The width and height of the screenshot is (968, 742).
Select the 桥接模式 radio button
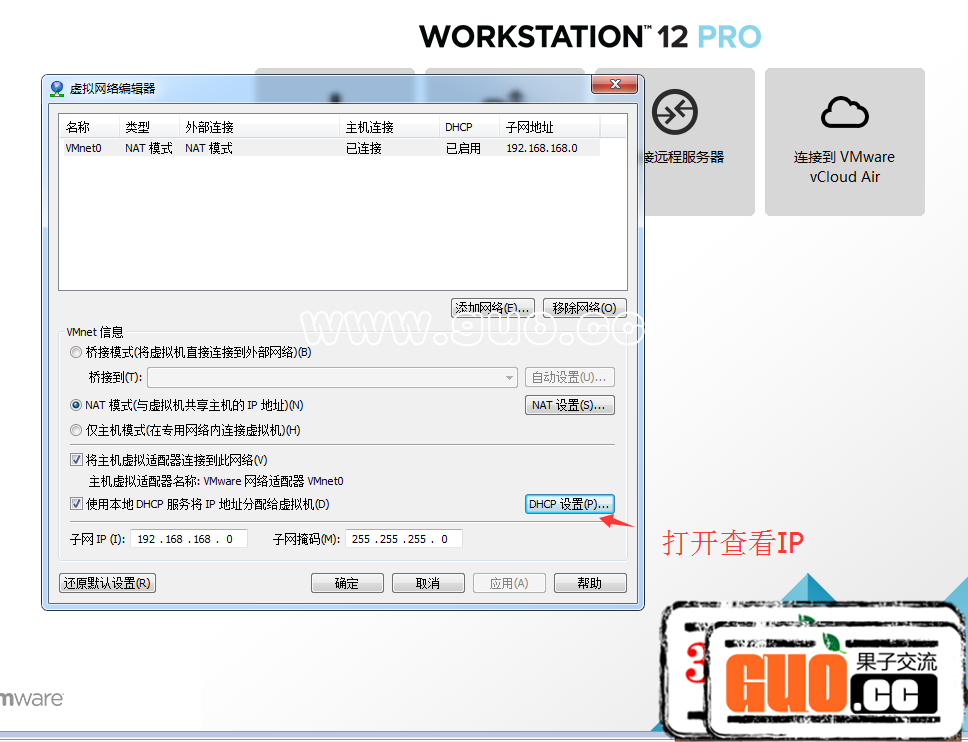[x=76, y=352]
